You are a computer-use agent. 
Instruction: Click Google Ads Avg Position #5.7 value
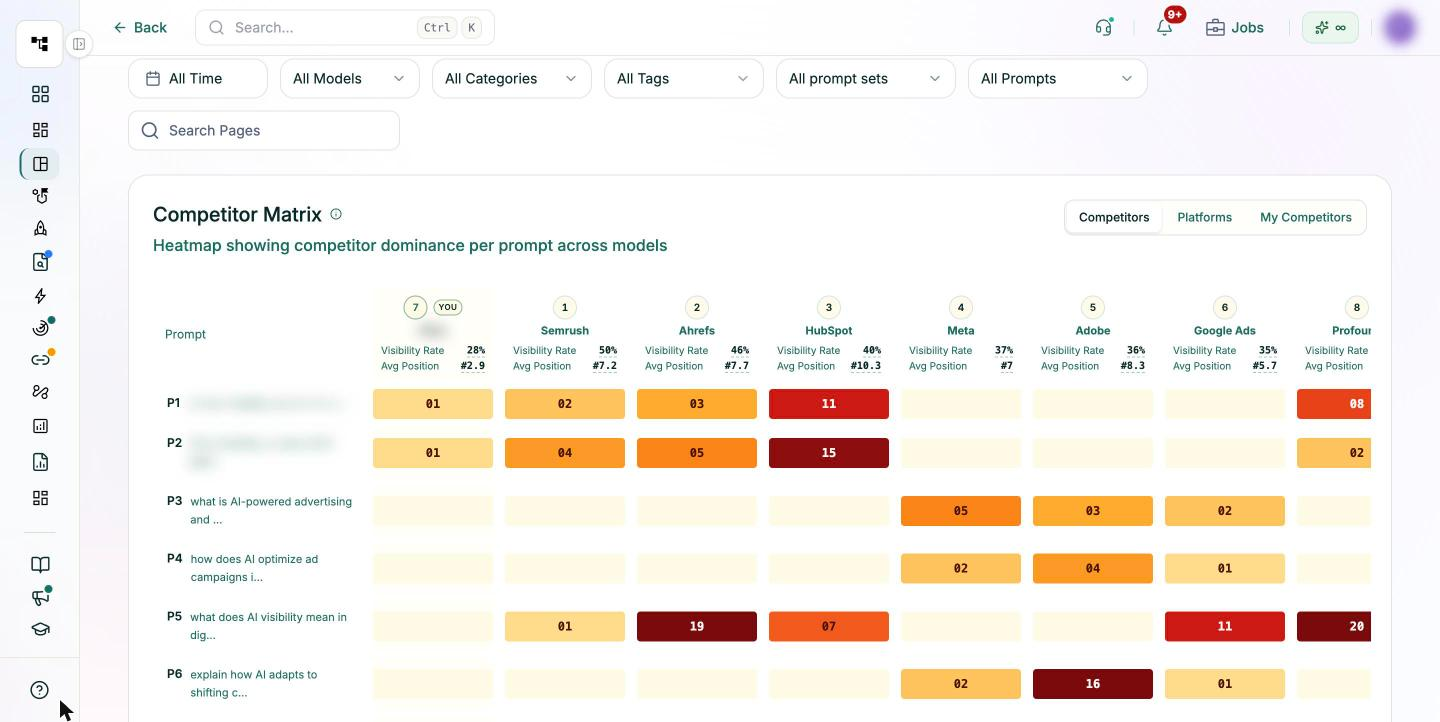click(x=1265, y=366)
